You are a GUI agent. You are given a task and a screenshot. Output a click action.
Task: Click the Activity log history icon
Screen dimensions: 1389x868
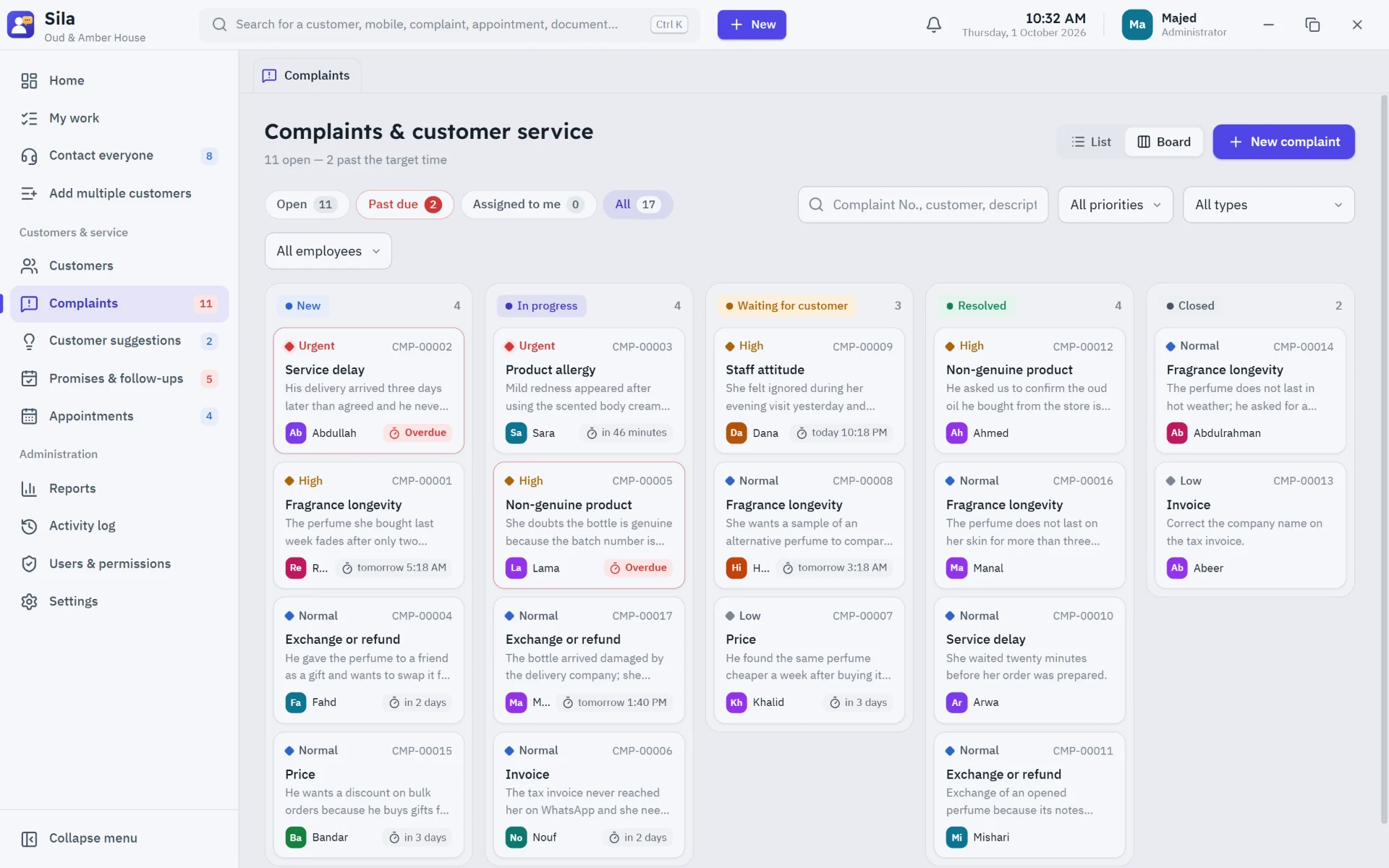tap(29, 526)
